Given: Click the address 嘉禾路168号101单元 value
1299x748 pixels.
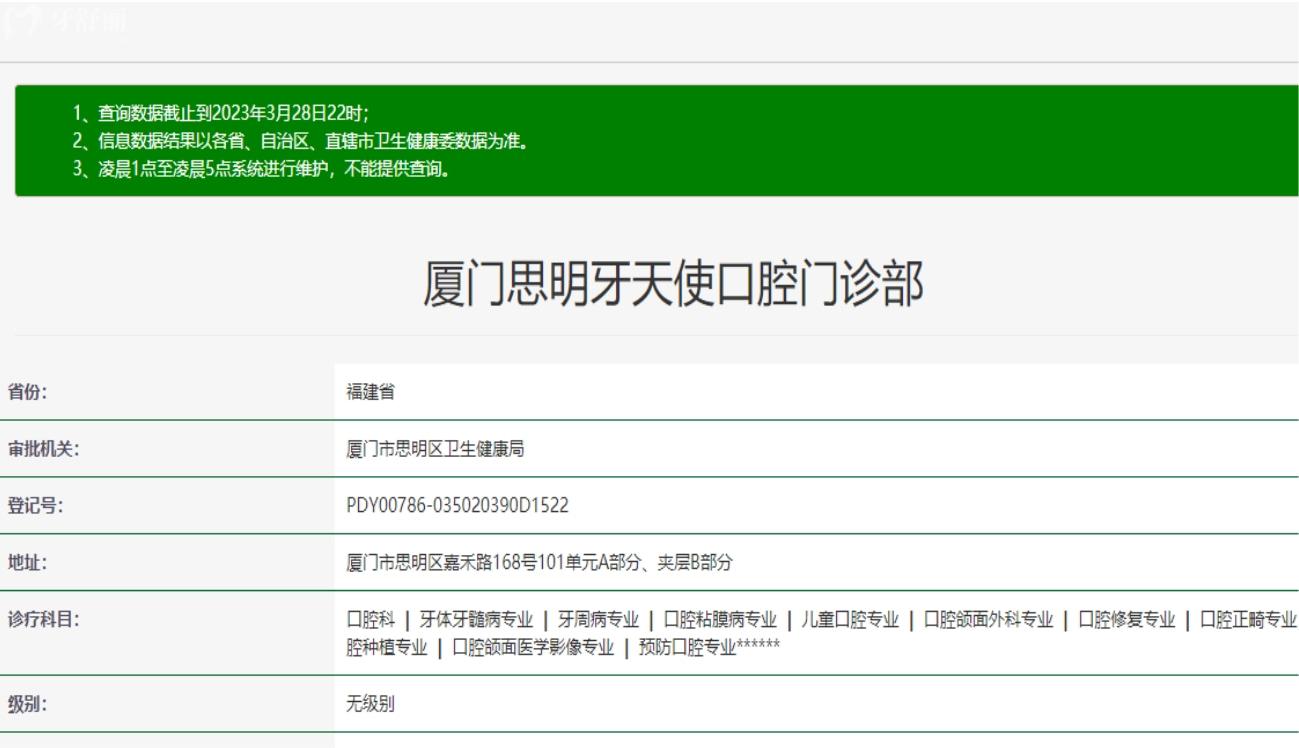Looking at the screenshot, I should click(539, 563).
